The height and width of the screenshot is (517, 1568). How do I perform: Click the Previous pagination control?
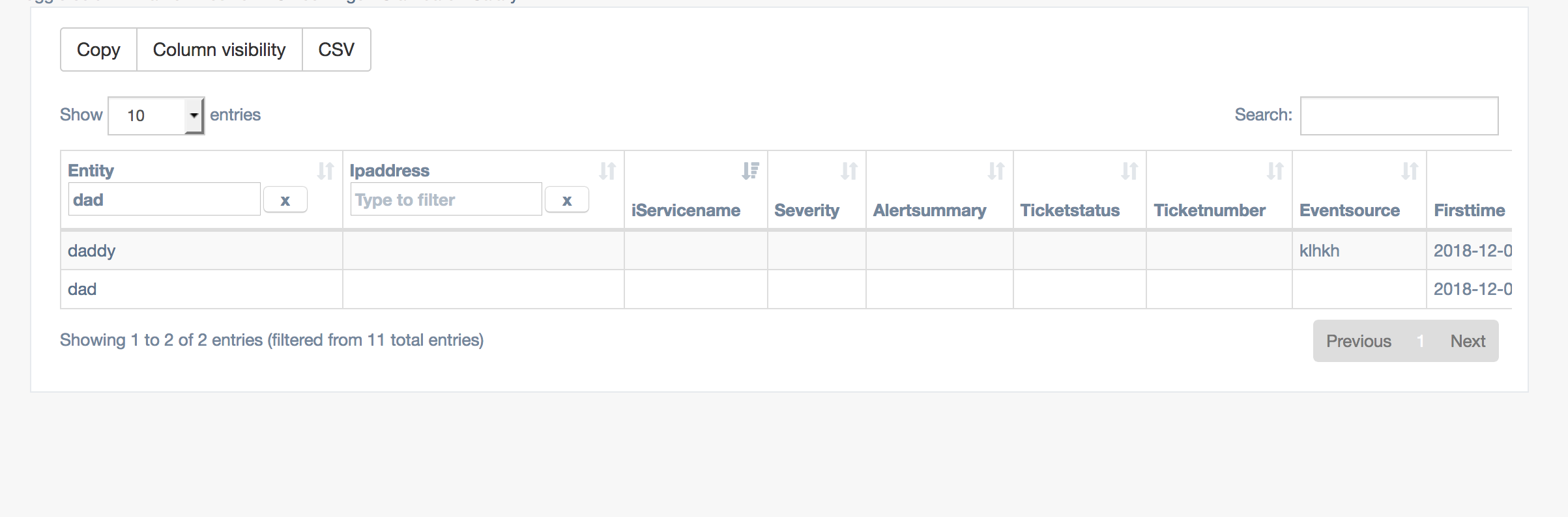click(x=1357, y=341)
